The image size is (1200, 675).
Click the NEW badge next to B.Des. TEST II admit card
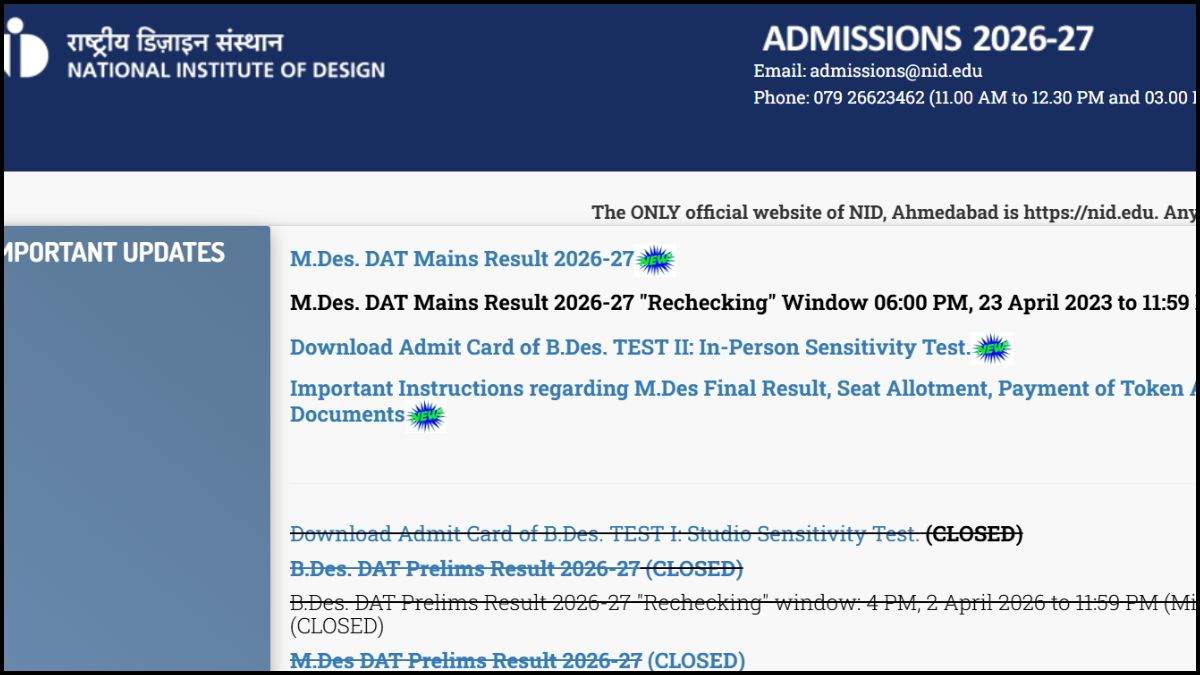992,348
